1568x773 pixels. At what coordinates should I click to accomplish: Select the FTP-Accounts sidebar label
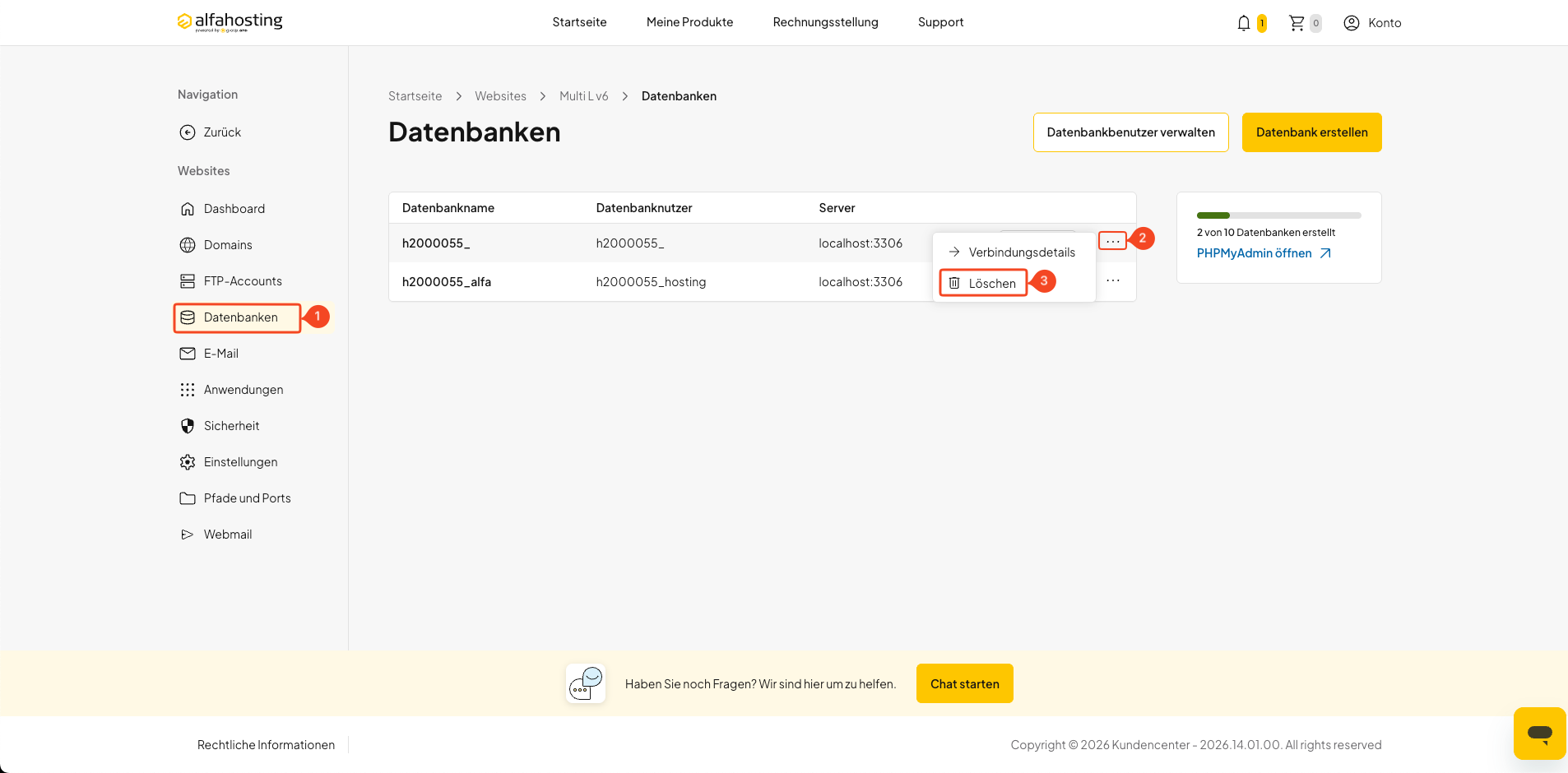(x=243, y=281)
